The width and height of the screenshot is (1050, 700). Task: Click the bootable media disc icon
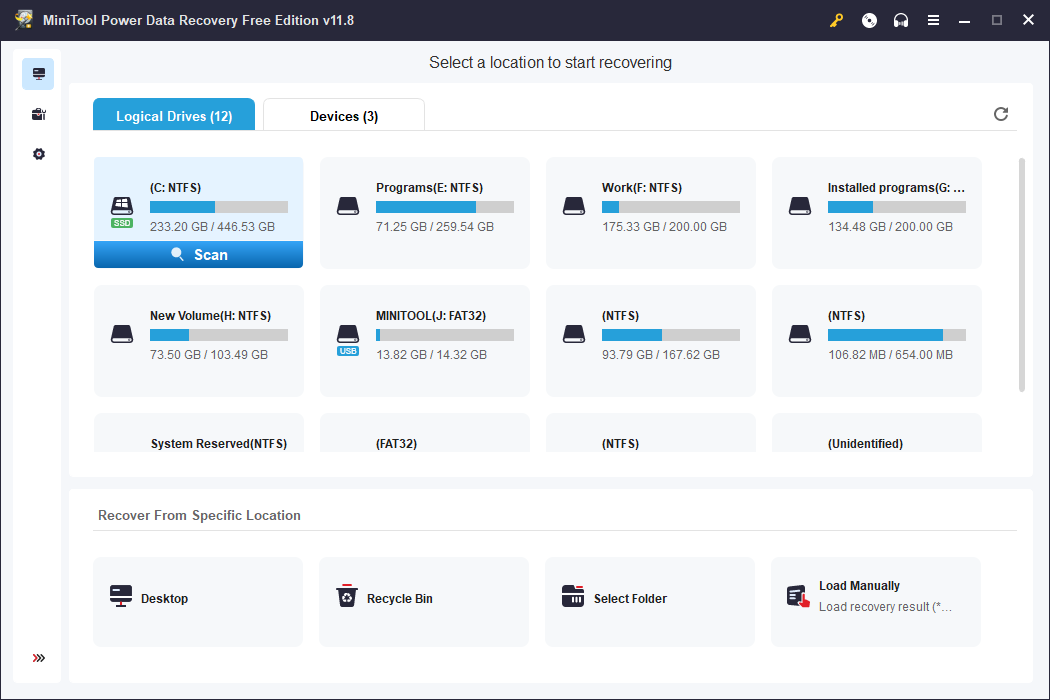[869, 20]
